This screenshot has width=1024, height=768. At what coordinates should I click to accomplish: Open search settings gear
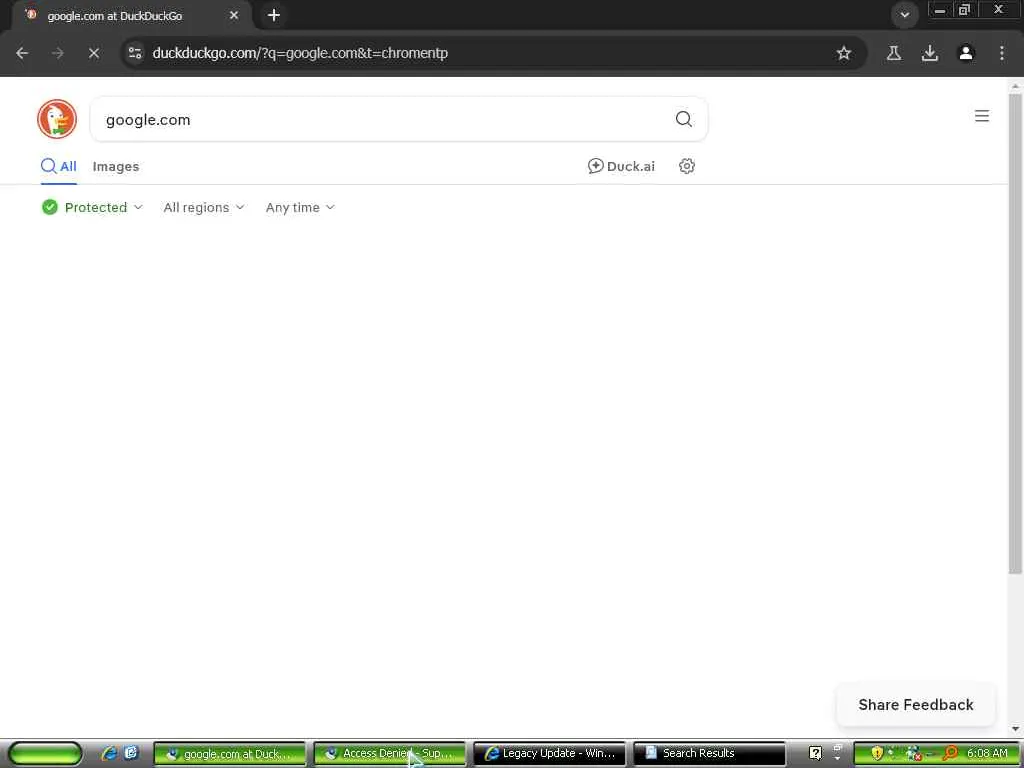(x=686, y=166)
